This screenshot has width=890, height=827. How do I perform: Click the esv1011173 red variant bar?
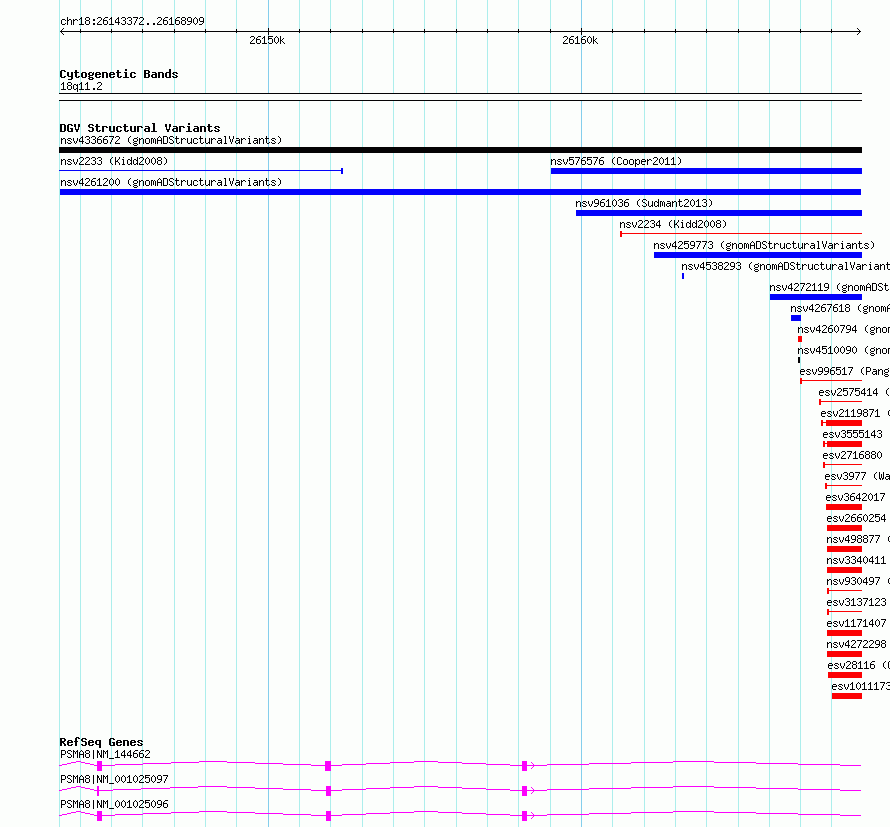[x=847, y=696]
